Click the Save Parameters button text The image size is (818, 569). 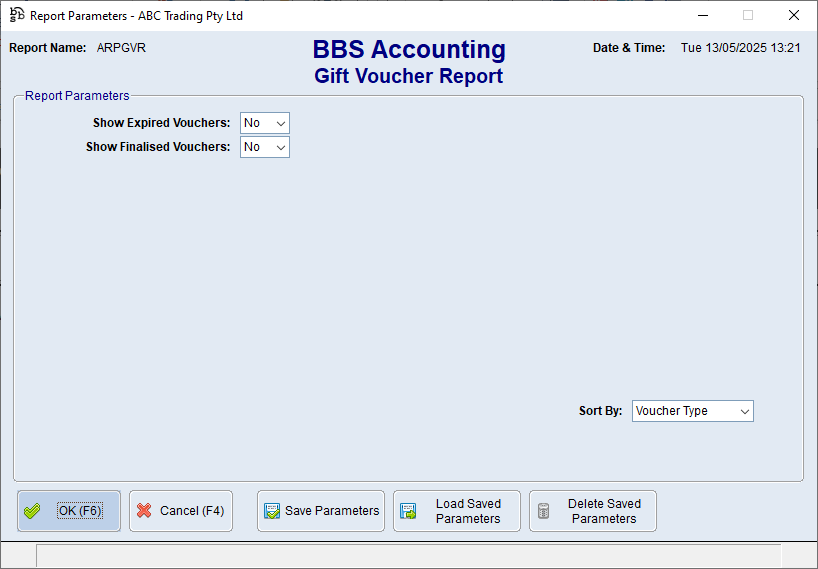[332, 511]
